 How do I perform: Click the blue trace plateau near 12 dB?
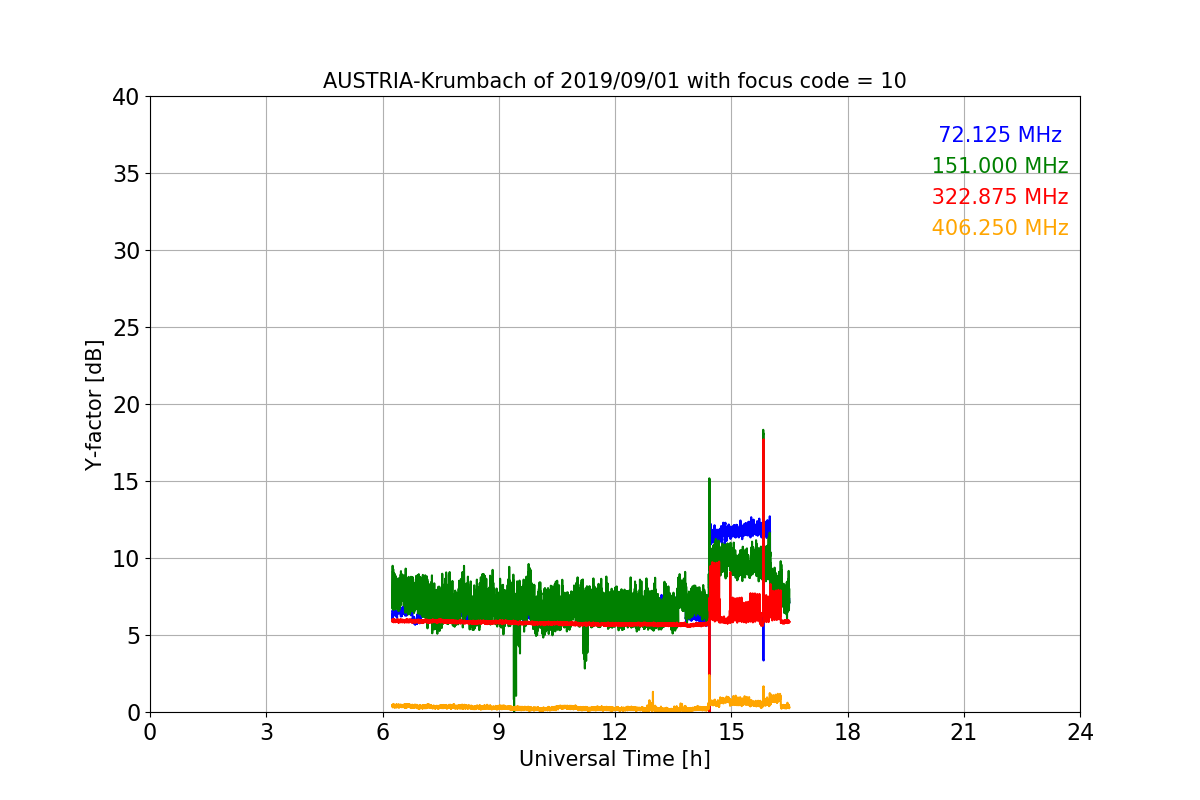coord(740,529)
